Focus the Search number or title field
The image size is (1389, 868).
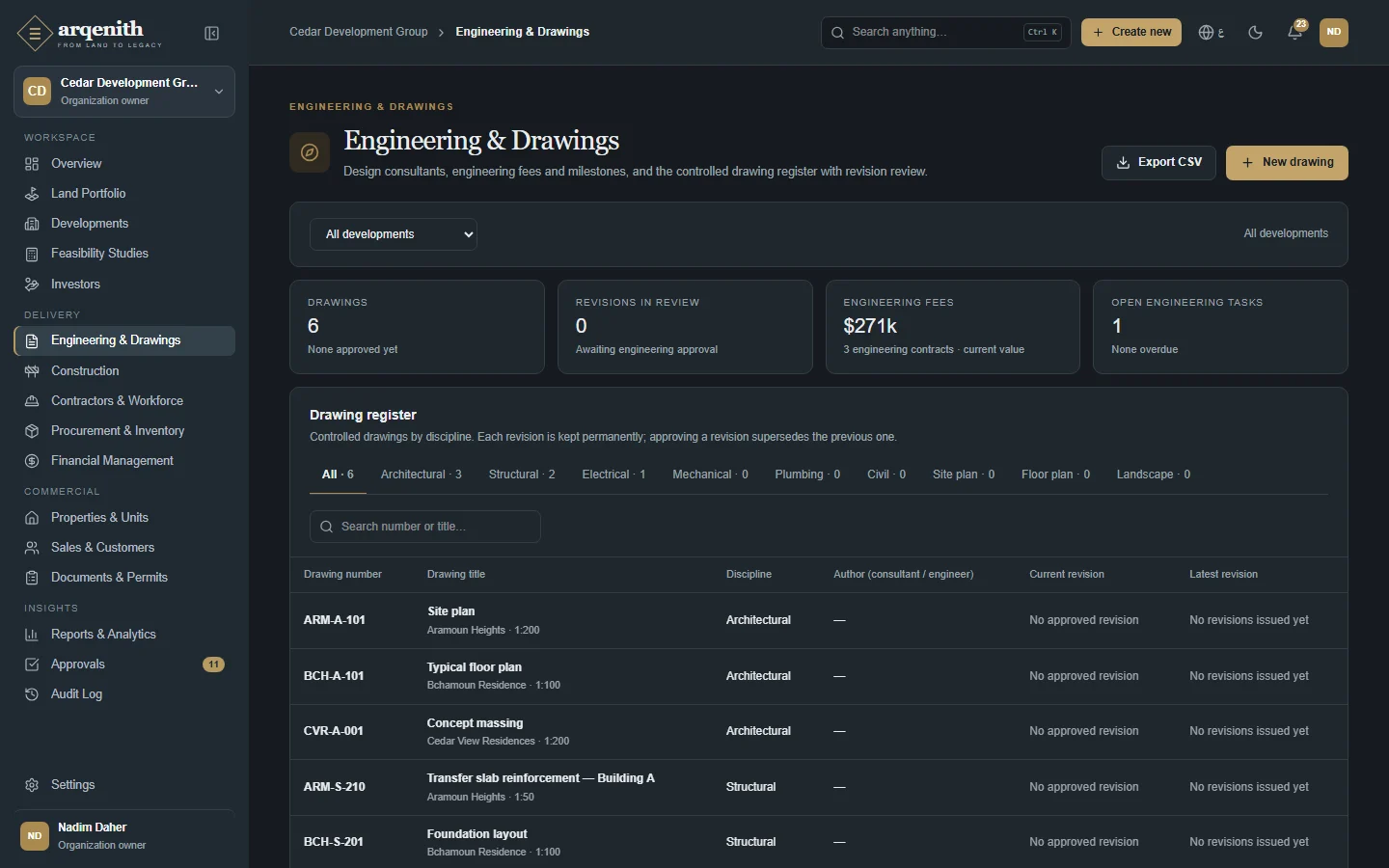(425, 527)
